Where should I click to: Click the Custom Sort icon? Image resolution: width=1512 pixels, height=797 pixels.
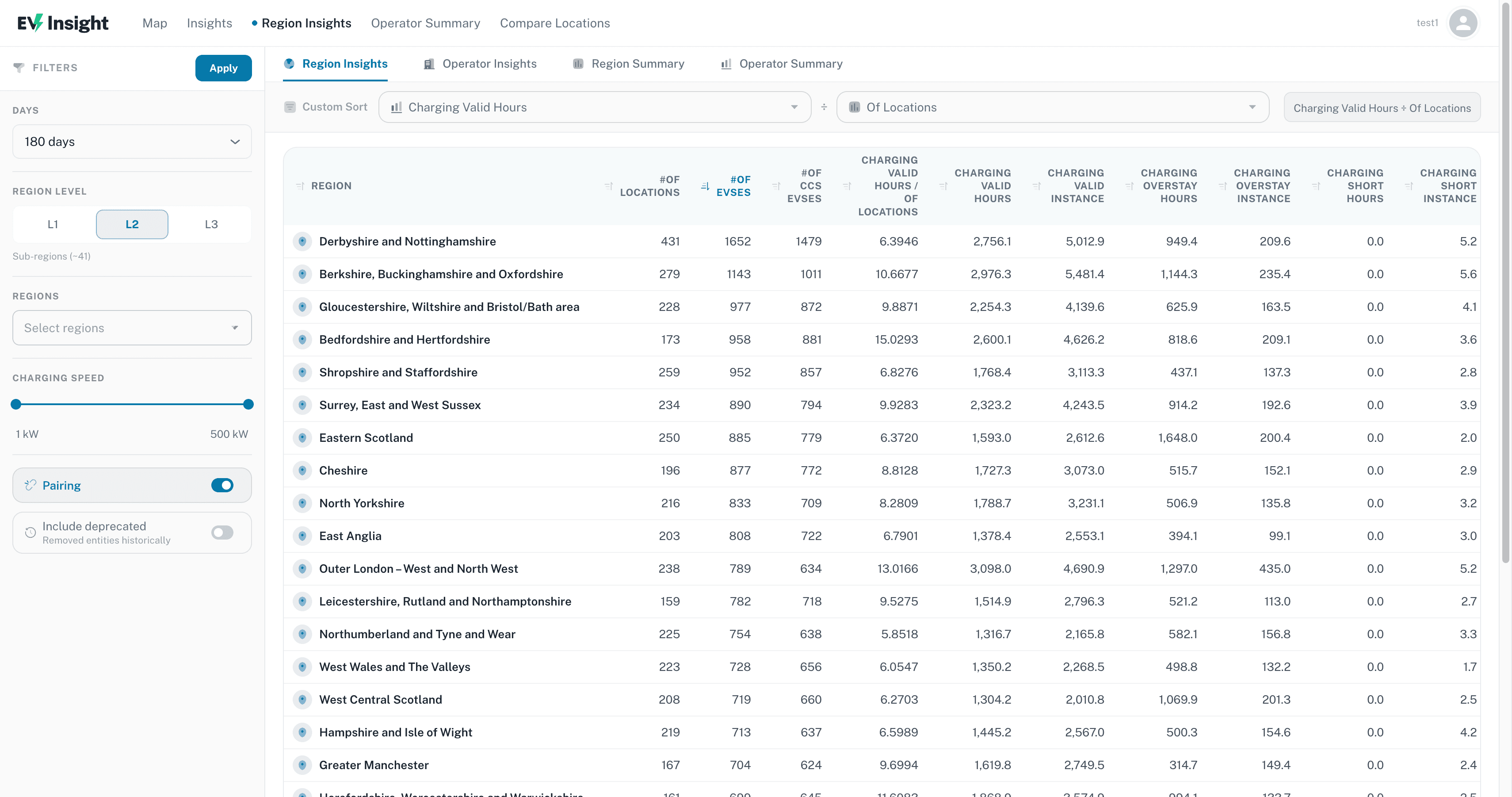coord(290,107)
